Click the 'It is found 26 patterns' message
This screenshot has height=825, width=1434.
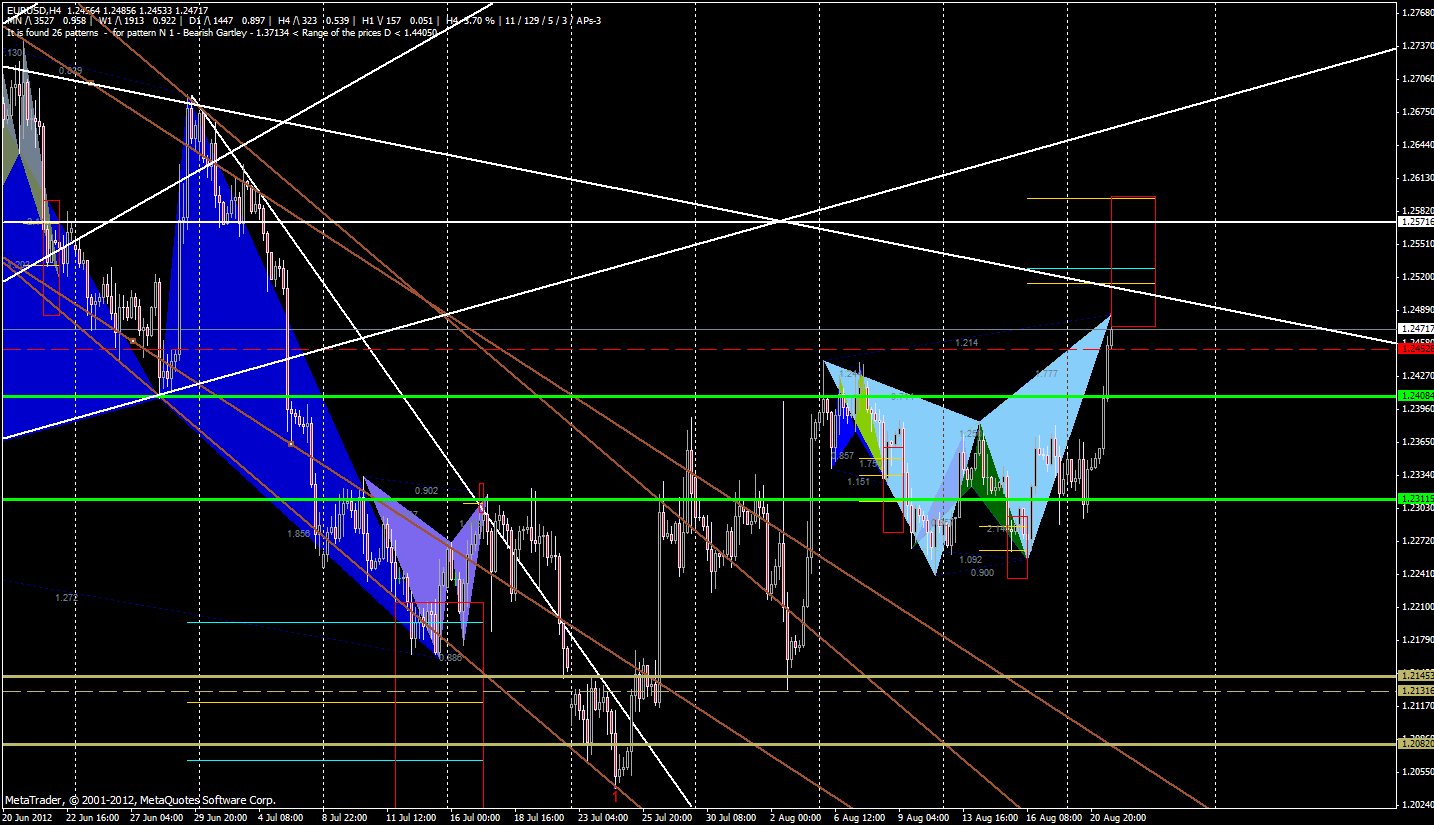tap(53, 33)
